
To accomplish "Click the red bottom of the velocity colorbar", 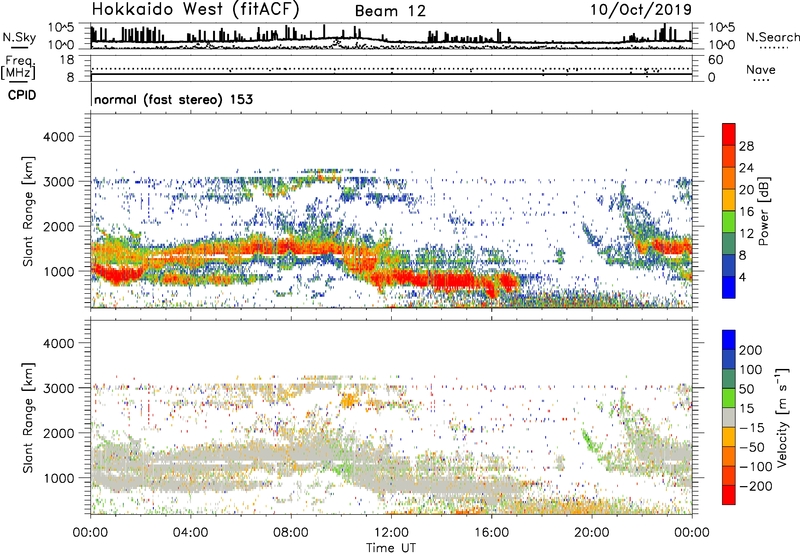I will (x=729, y=495).
